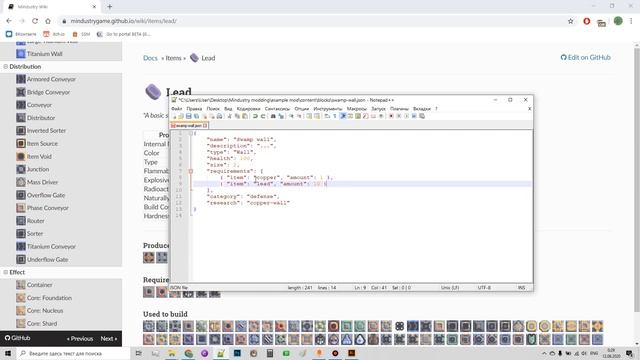
Task: Click the Save All toolbar icon
Action: click(x=196, y=116)
